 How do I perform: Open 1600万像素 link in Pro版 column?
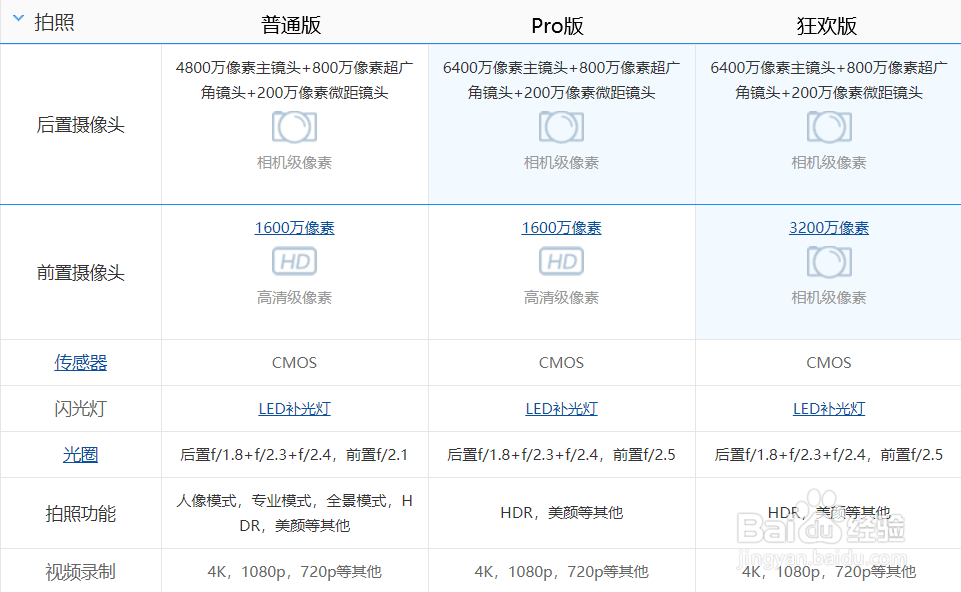click(561, 228)
